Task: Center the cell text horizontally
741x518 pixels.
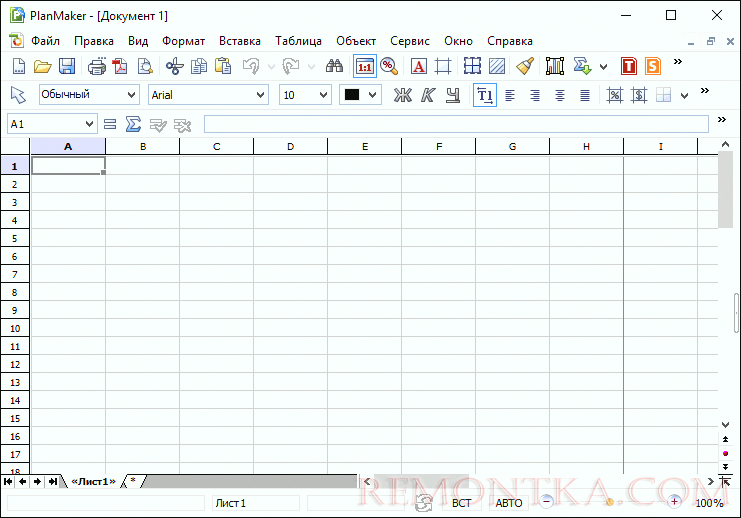Action: click(x=560, y=95)
